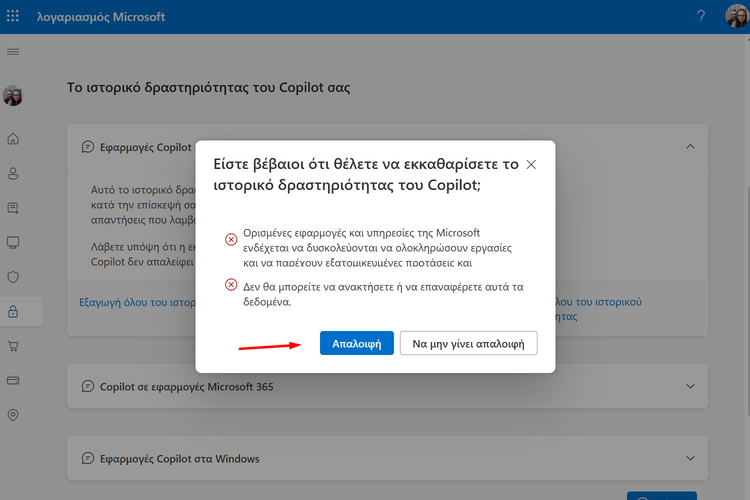Open the payment card icon in sidebar

(13, 380)
